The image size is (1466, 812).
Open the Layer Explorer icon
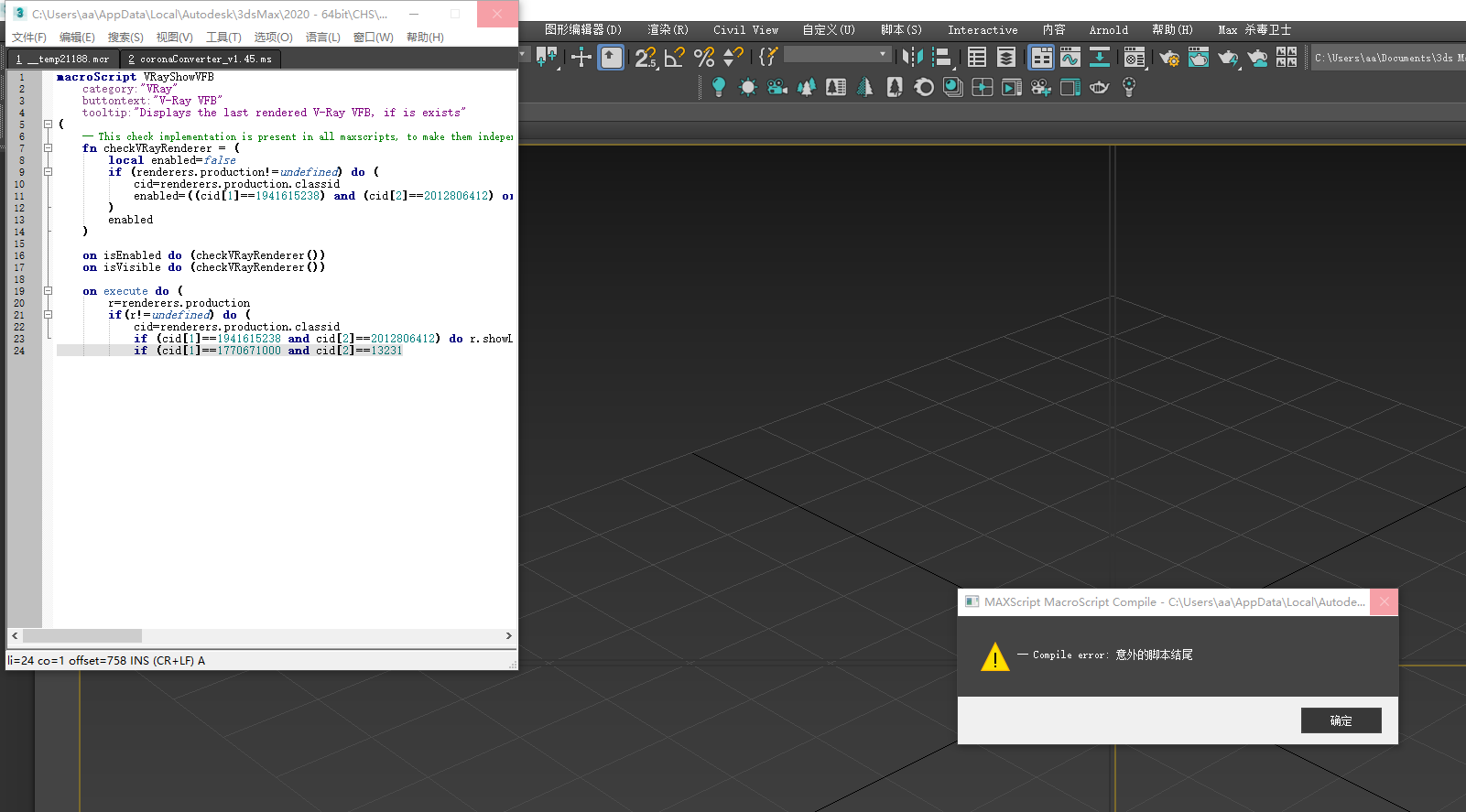point(1006,58)
